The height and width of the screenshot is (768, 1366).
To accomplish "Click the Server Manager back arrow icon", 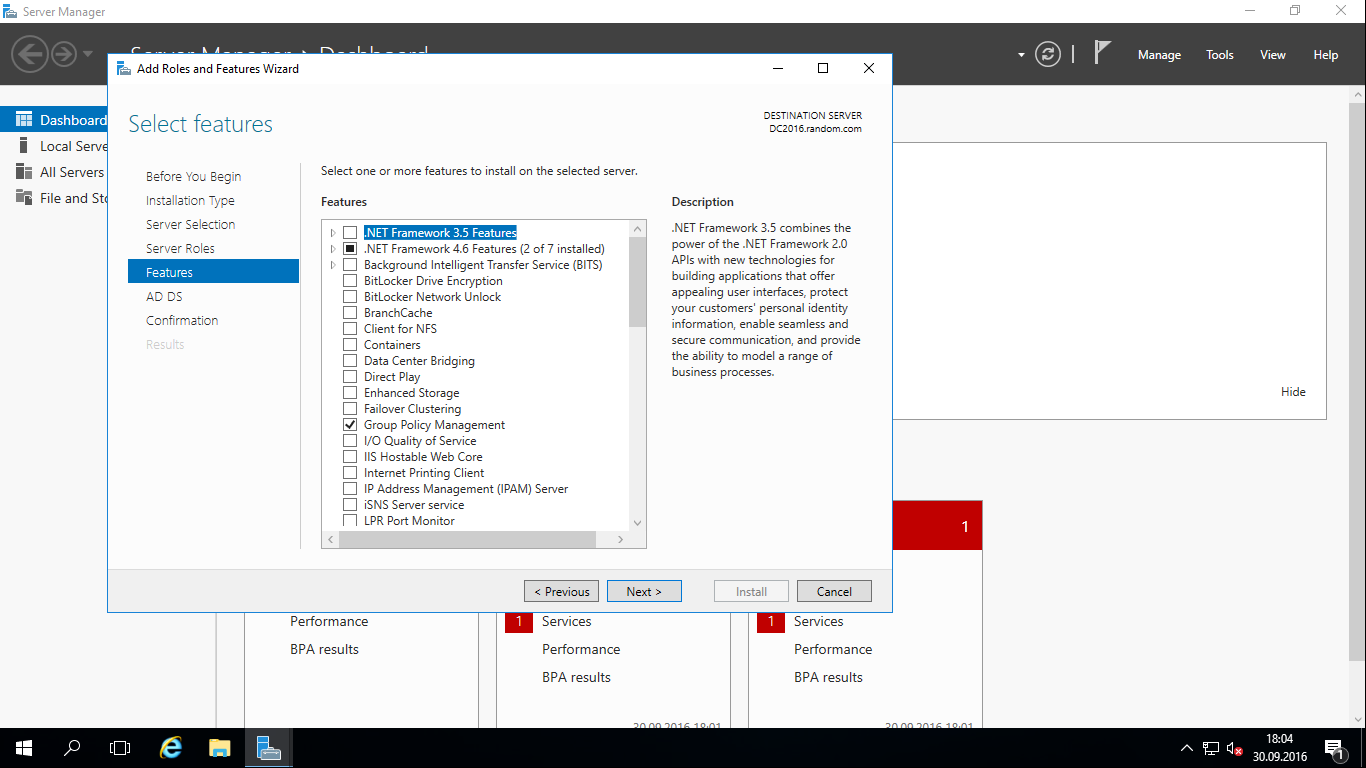I will click(31, 53).
